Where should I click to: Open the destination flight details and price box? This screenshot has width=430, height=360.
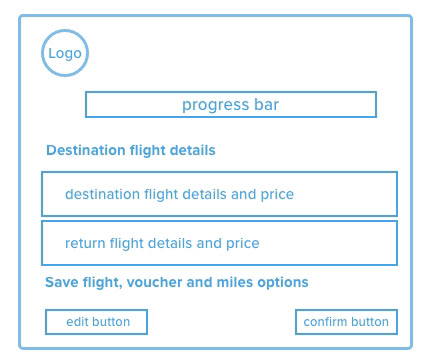click(219, 194)
